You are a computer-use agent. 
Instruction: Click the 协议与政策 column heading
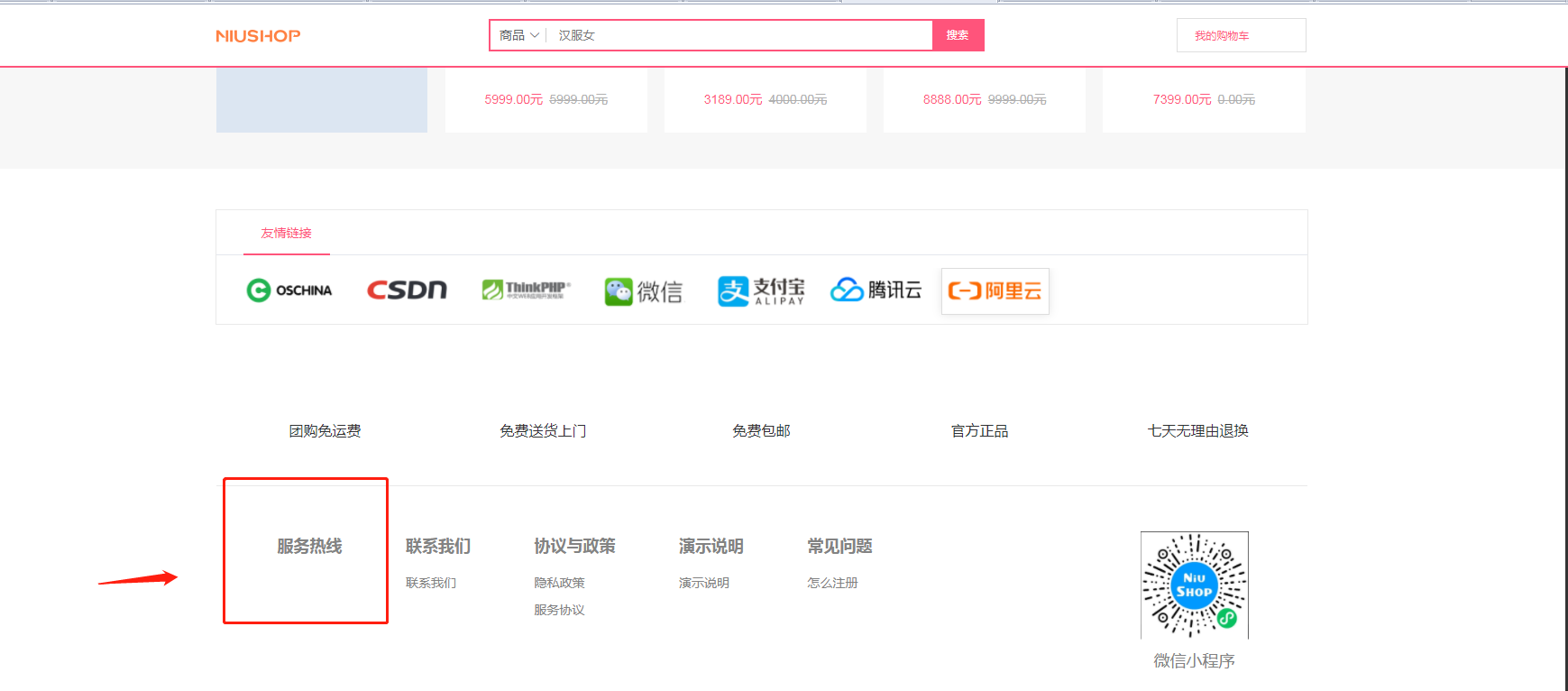pyautogui.click(x=574, y=547)
